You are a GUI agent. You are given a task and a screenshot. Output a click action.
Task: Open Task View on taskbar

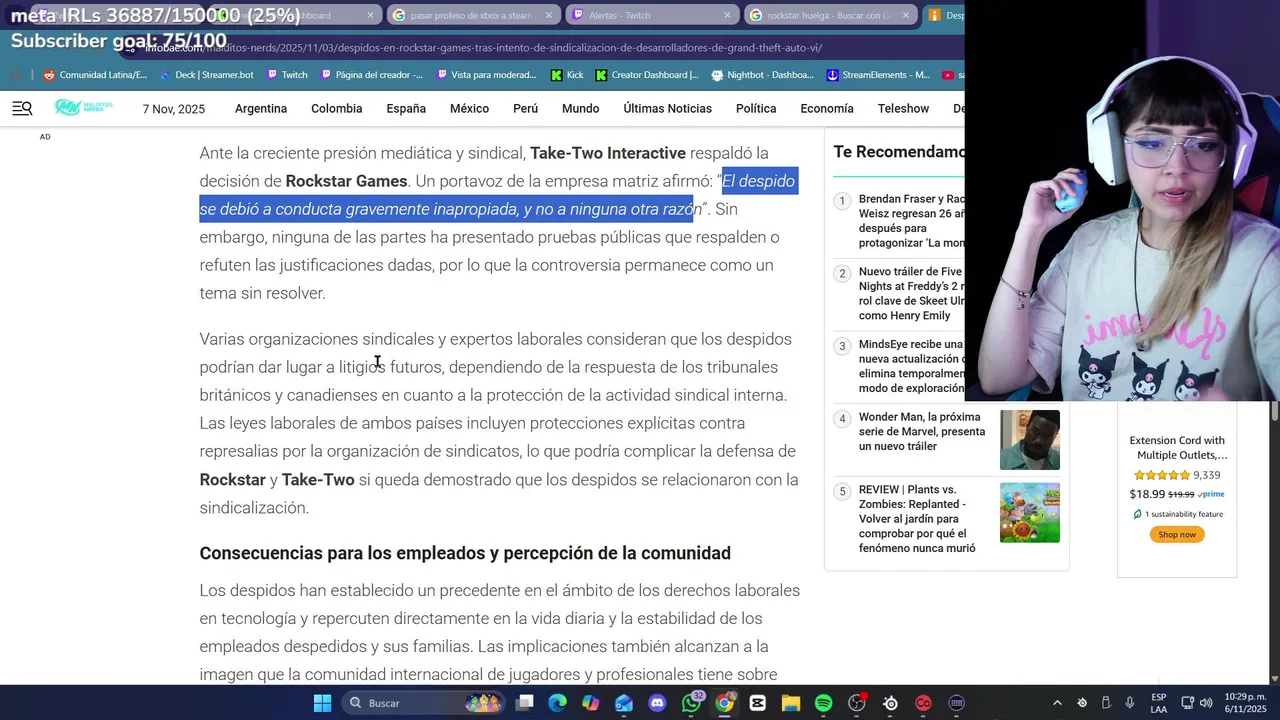click(525, 703)
